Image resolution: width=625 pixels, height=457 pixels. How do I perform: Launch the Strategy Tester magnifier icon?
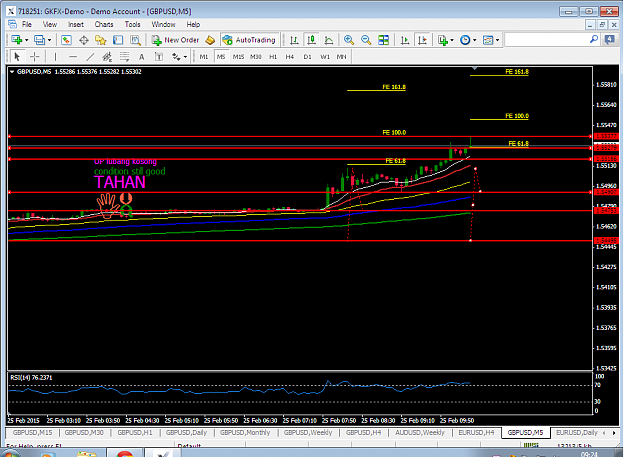(136, 40)
